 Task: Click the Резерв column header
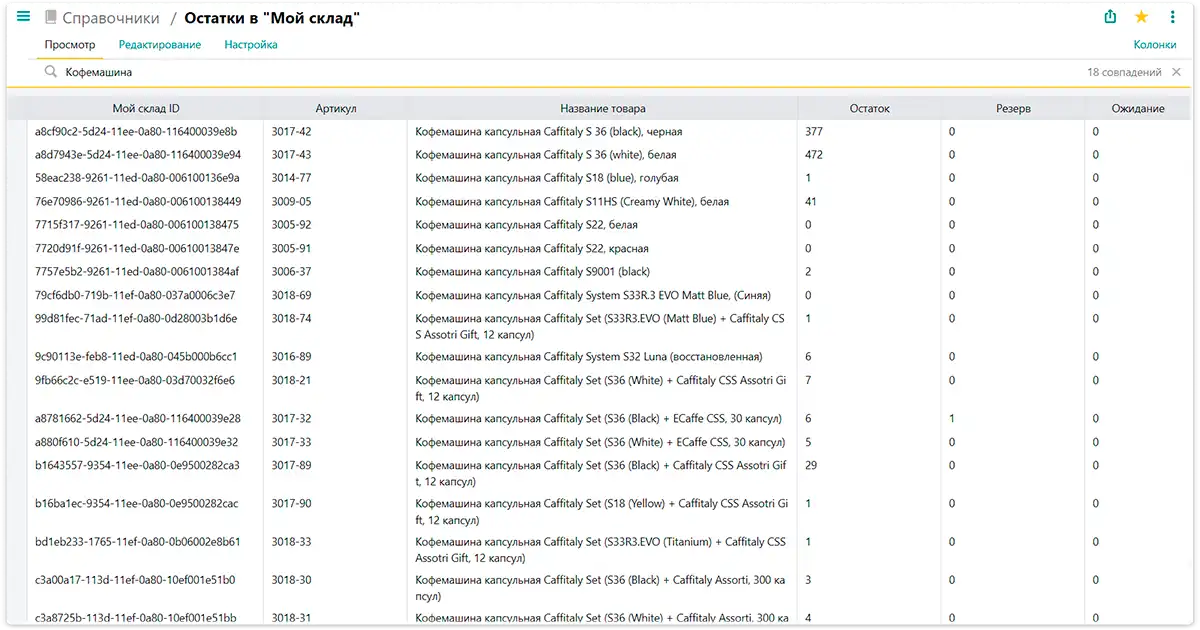1013,108
